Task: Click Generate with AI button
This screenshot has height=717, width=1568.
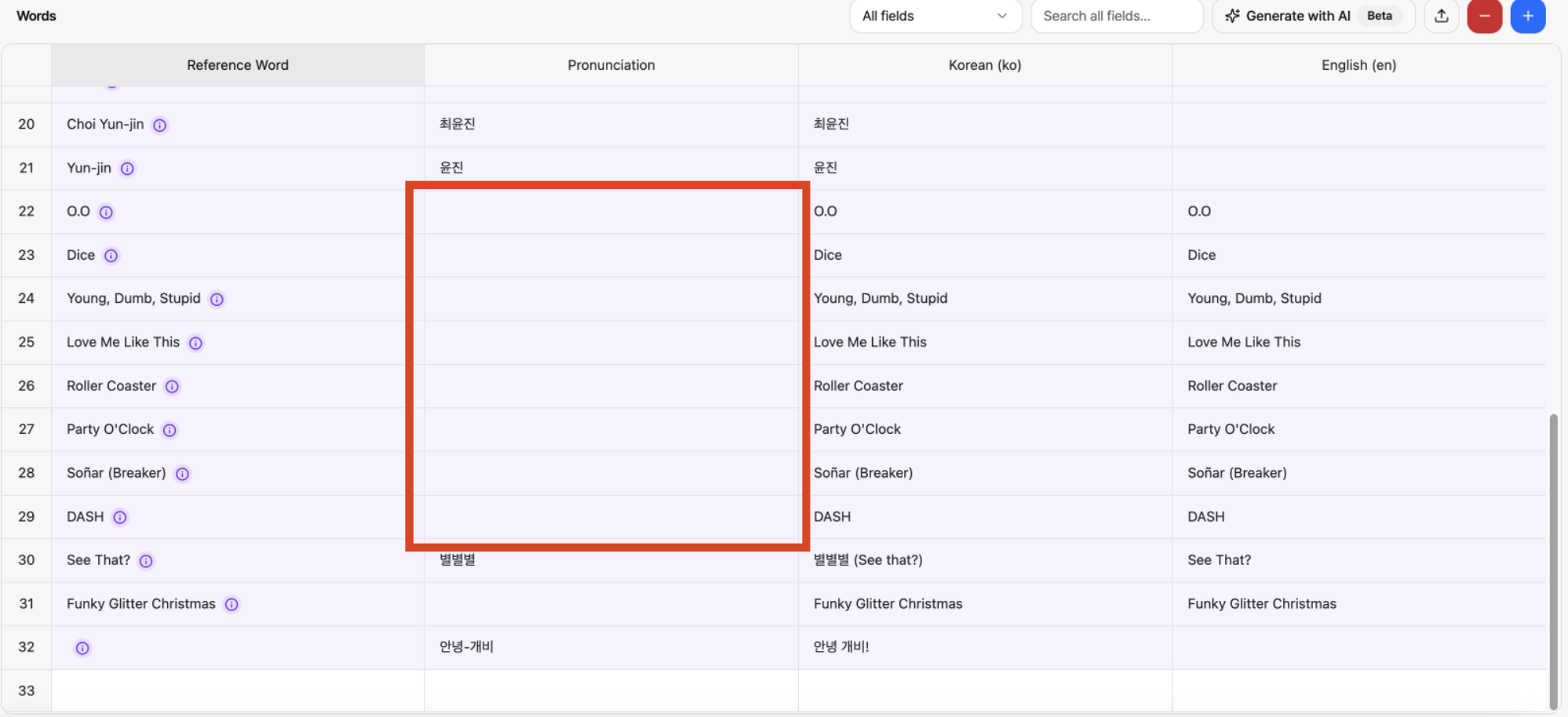Action: [x=1313, y=16]
